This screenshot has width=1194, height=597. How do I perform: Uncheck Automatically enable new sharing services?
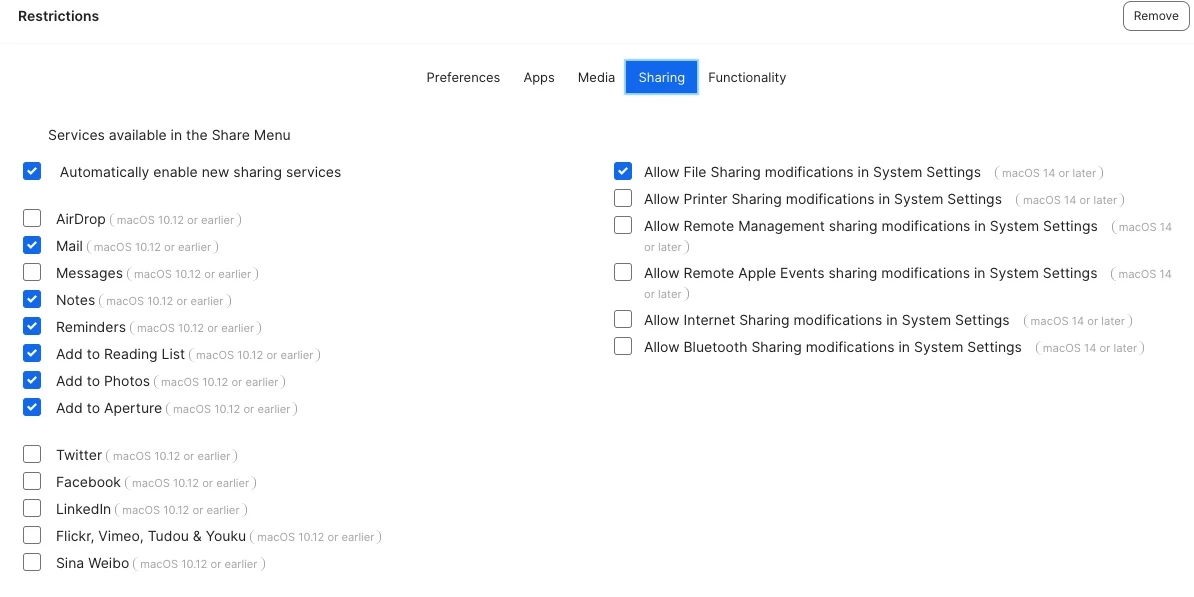click(x=32, y=171)
